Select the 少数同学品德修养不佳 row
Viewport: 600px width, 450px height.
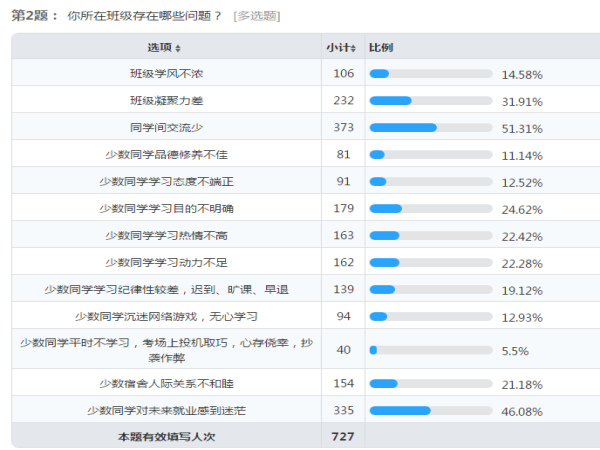[306, 155]
